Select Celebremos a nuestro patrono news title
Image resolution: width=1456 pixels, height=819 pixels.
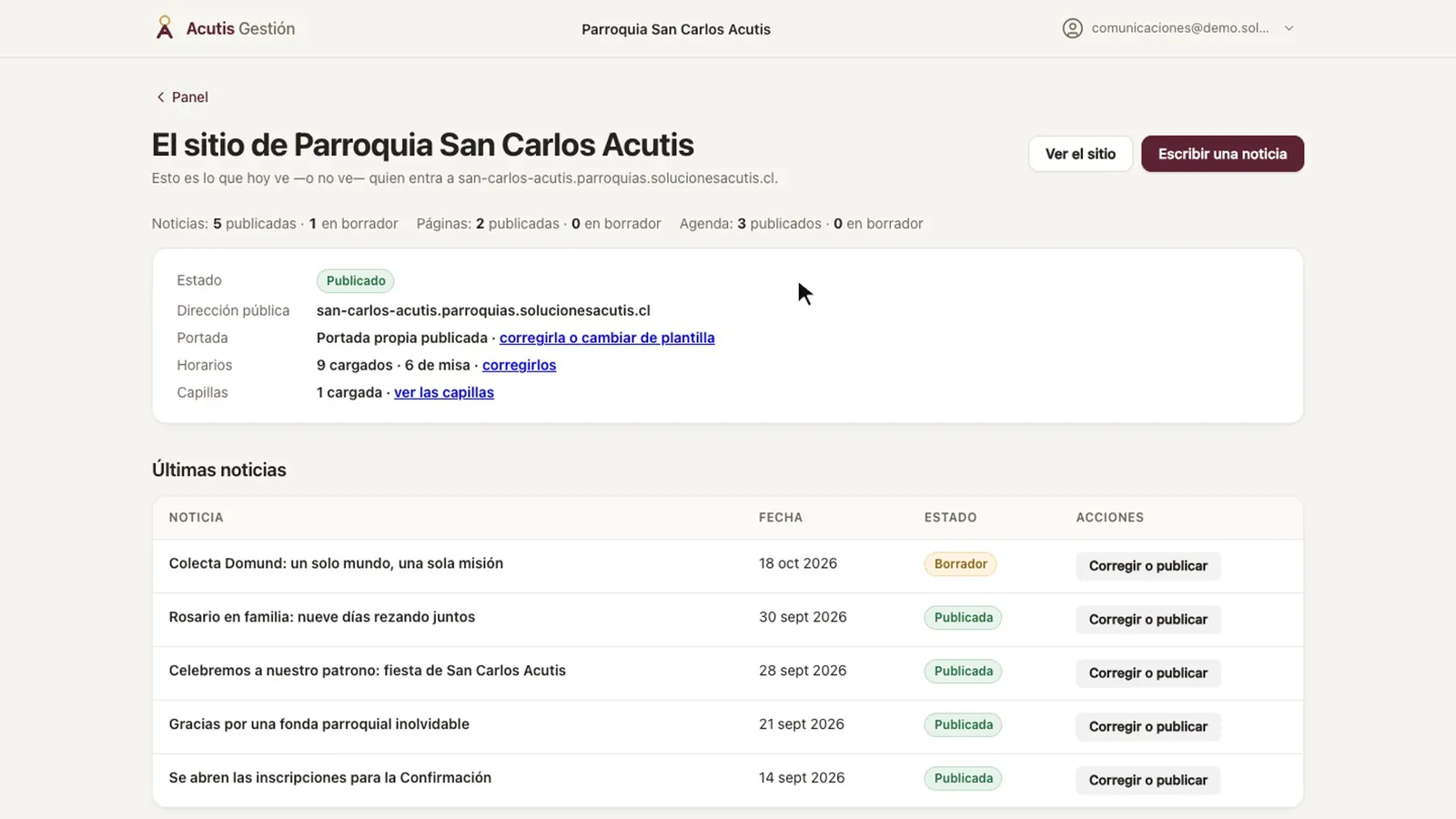point(368,671)
